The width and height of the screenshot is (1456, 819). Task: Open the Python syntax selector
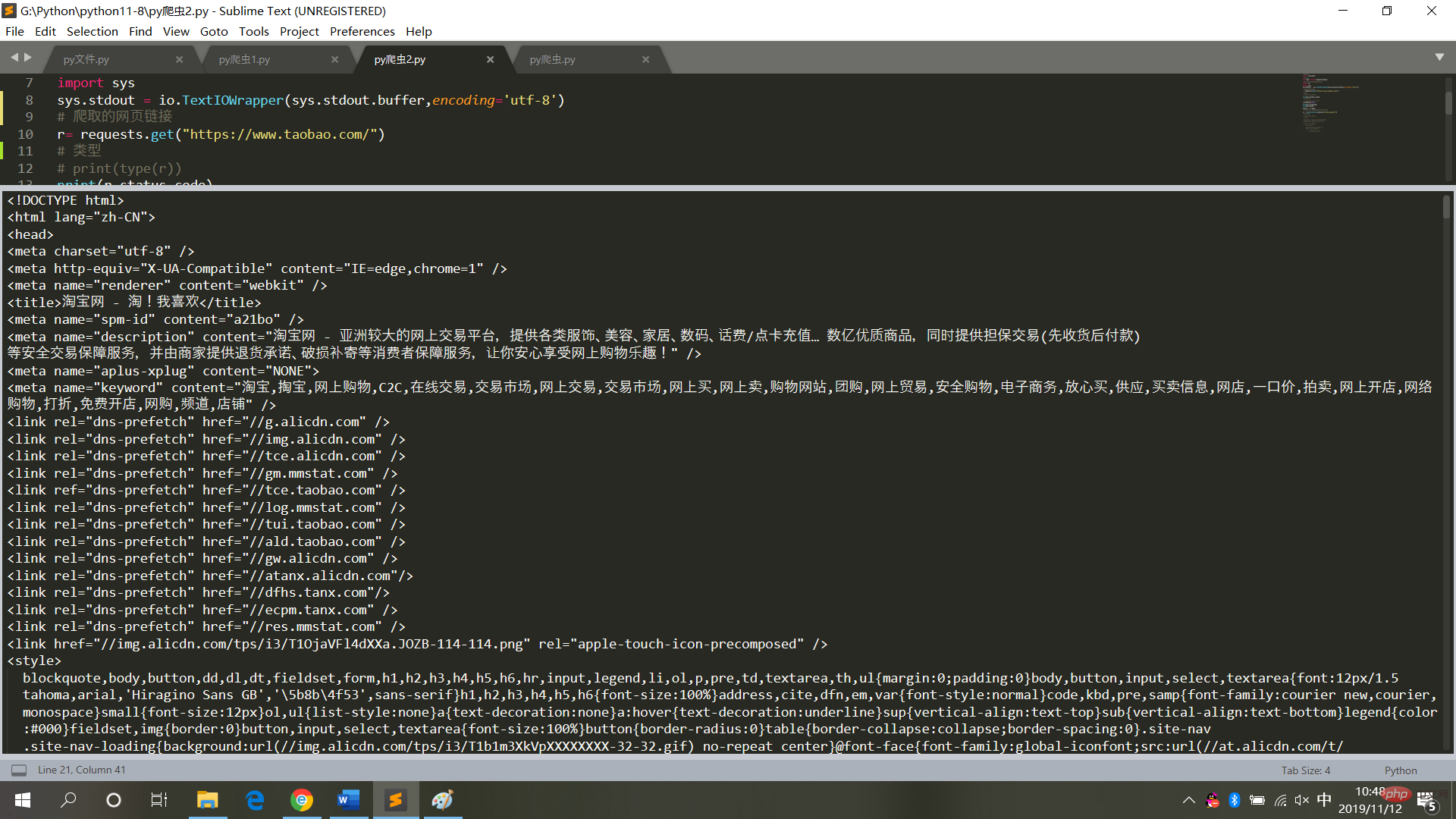click(1400, 770)
